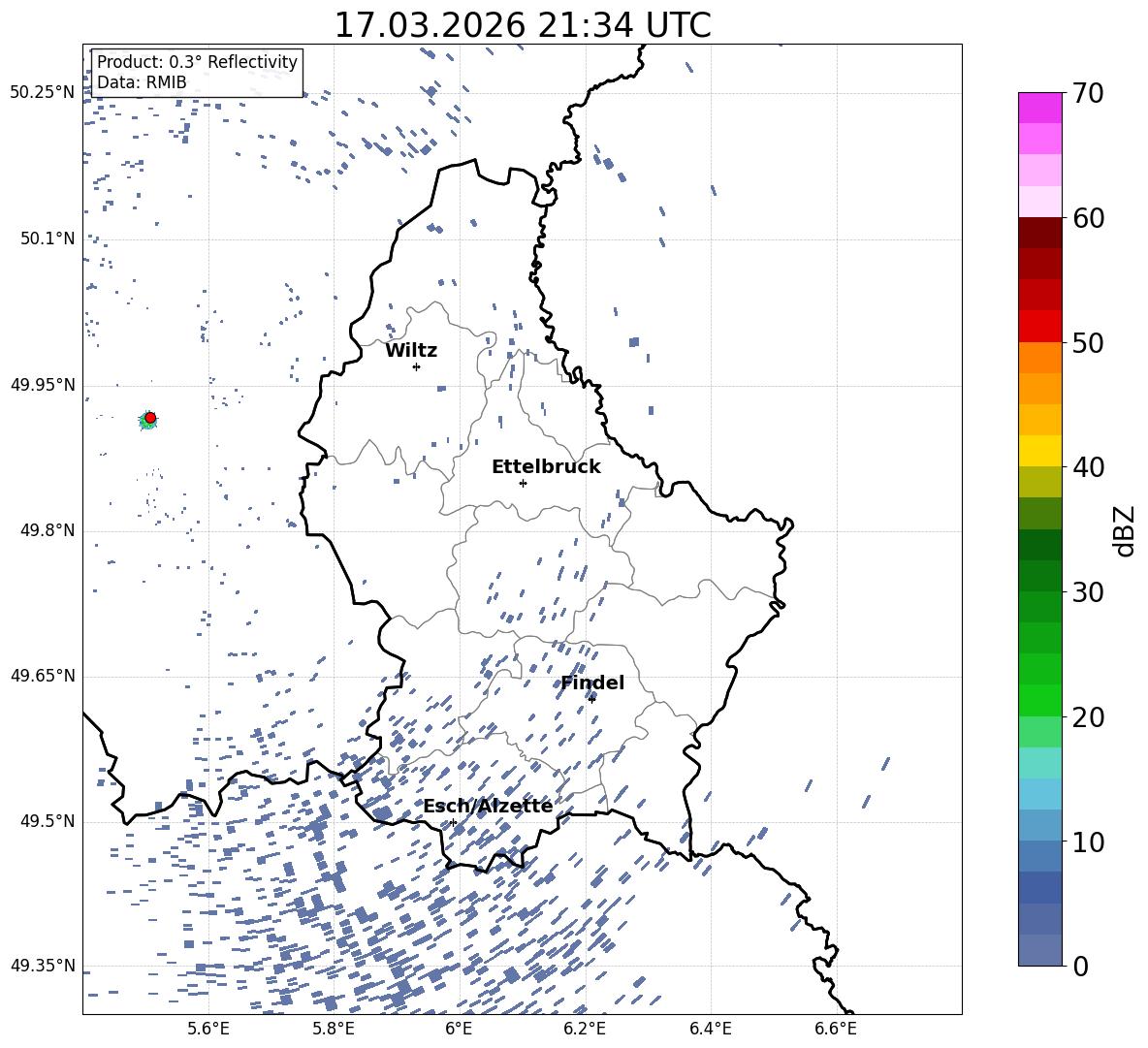
Task: Click the 6.2°E longitude label
Action: [x=585, y=1029]
